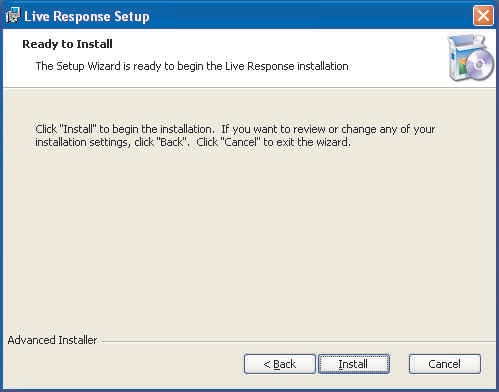Close the Live Response Setup window
Image resolution: width=499 pixels, height=392 pixels.
[x=483, y=16]
